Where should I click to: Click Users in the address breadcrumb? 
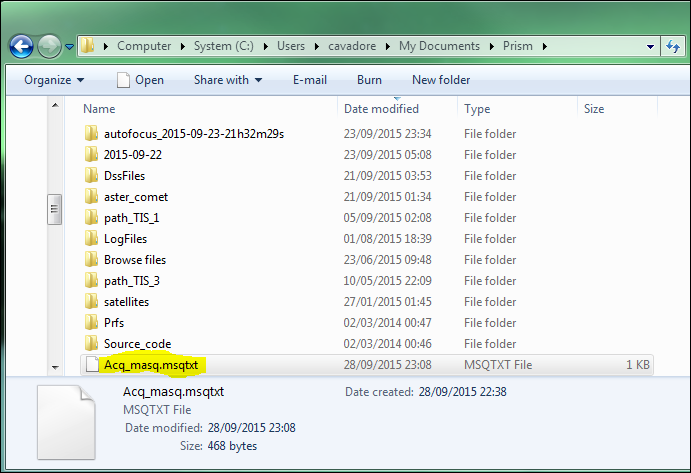point(291,46)
